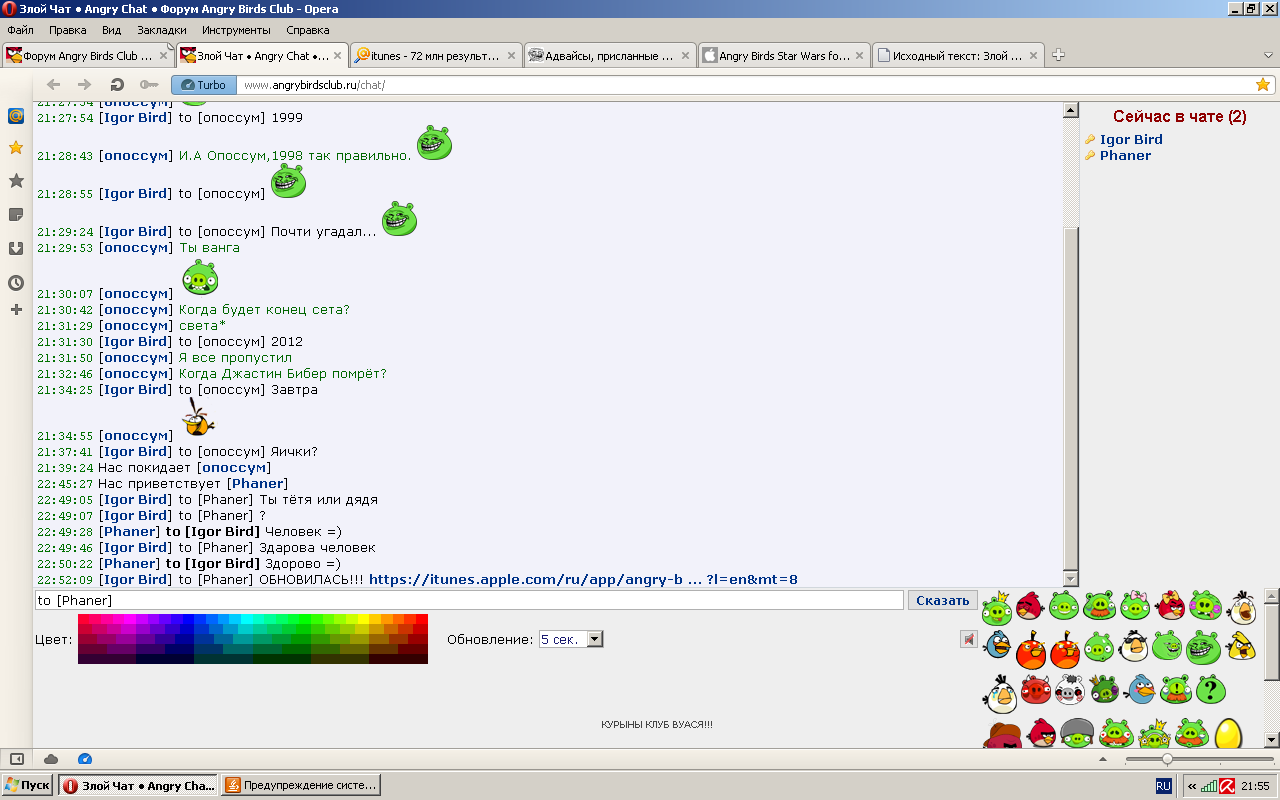Open the Справка menu

coord(308,30)
